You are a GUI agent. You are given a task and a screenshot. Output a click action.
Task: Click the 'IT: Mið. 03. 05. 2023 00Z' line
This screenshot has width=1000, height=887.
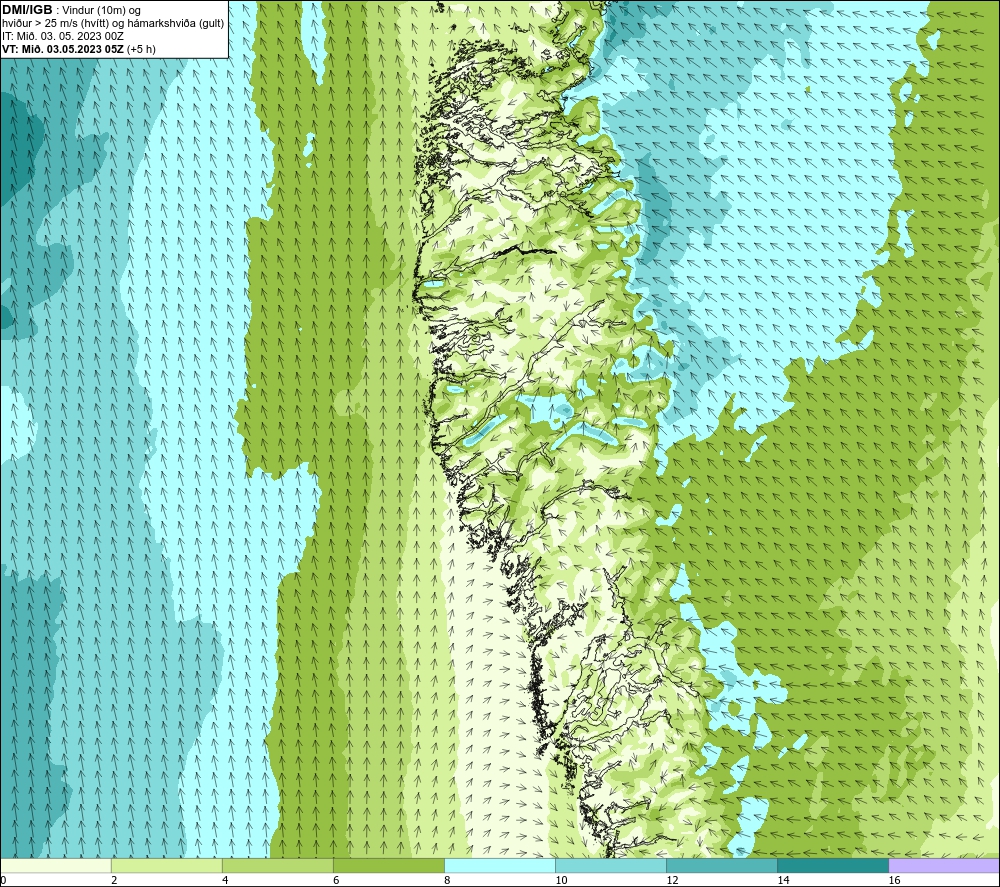pos(62,36)
